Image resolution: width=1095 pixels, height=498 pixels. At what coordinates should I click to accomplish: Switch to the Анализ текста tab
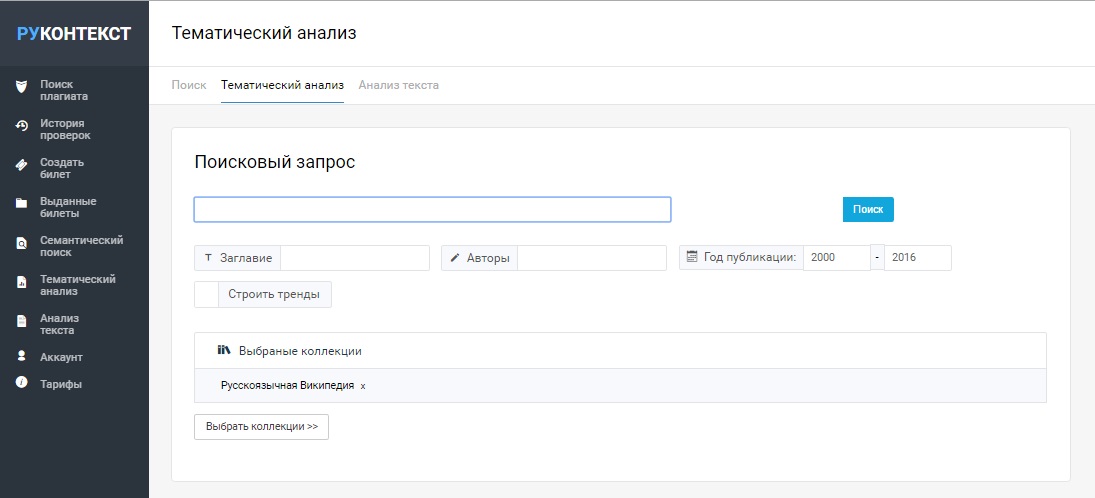399,85
